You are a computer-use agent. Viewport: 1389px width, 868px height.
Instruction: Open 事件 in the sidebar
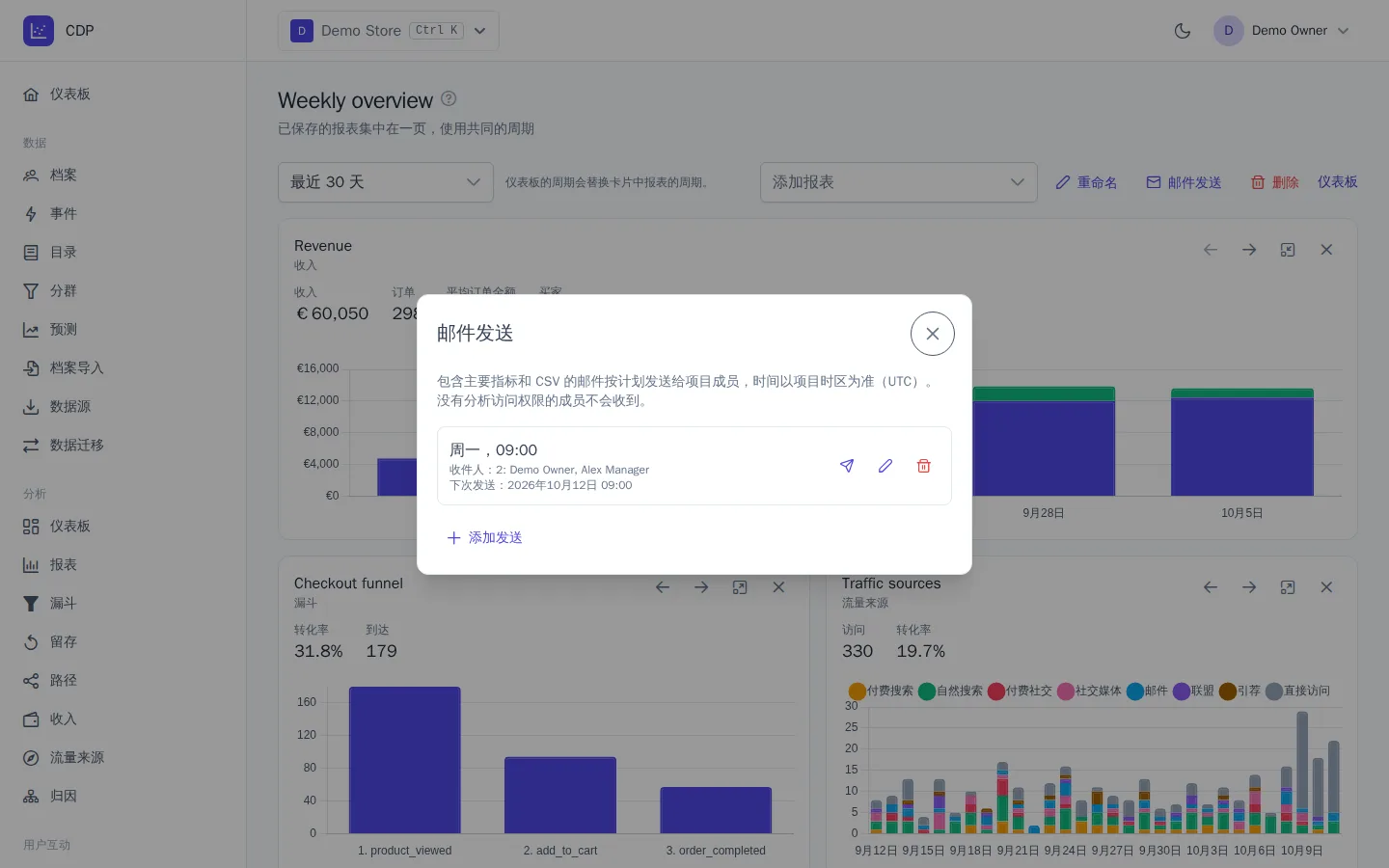point(123,214)
